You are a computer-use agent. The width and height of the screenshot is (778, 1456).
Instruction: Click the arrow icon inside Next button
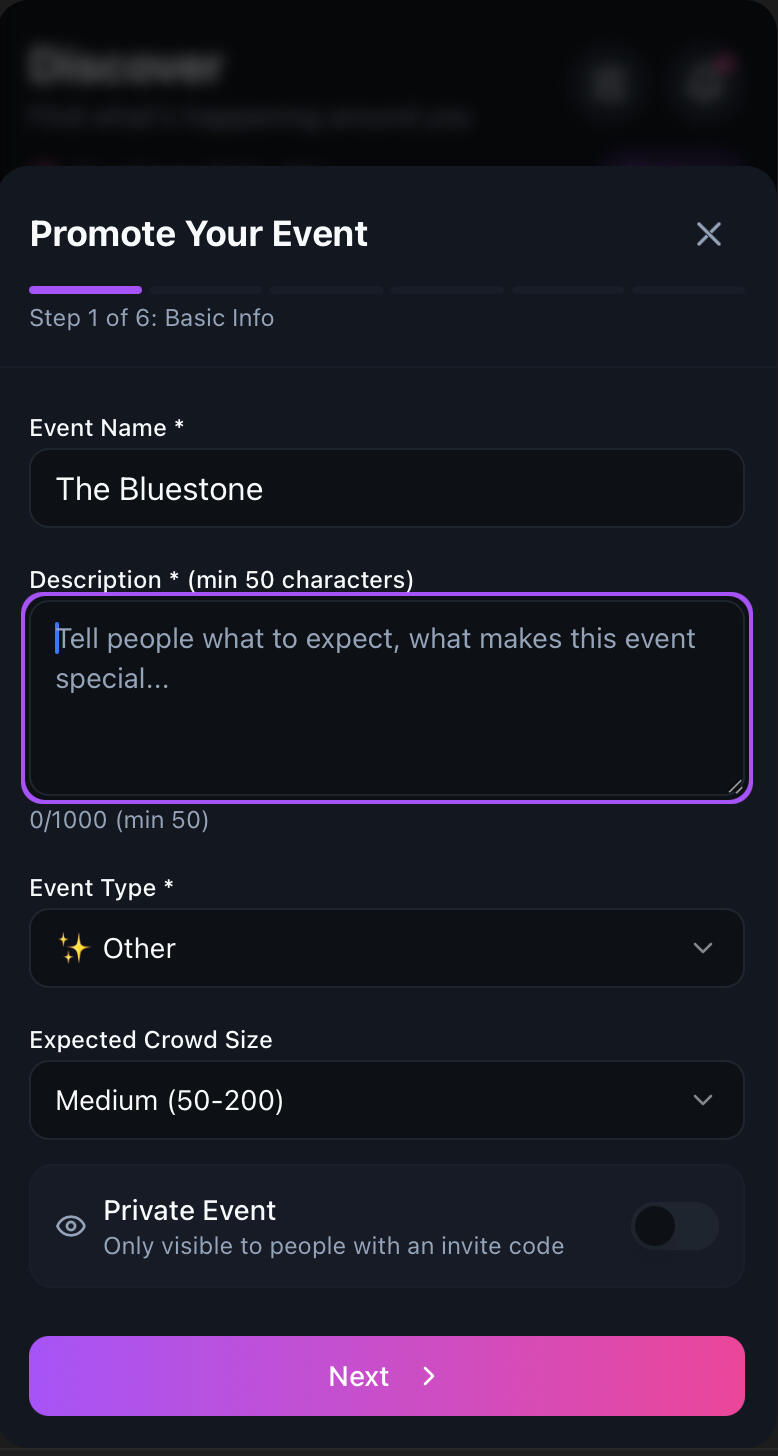(x=429, y=1376)
